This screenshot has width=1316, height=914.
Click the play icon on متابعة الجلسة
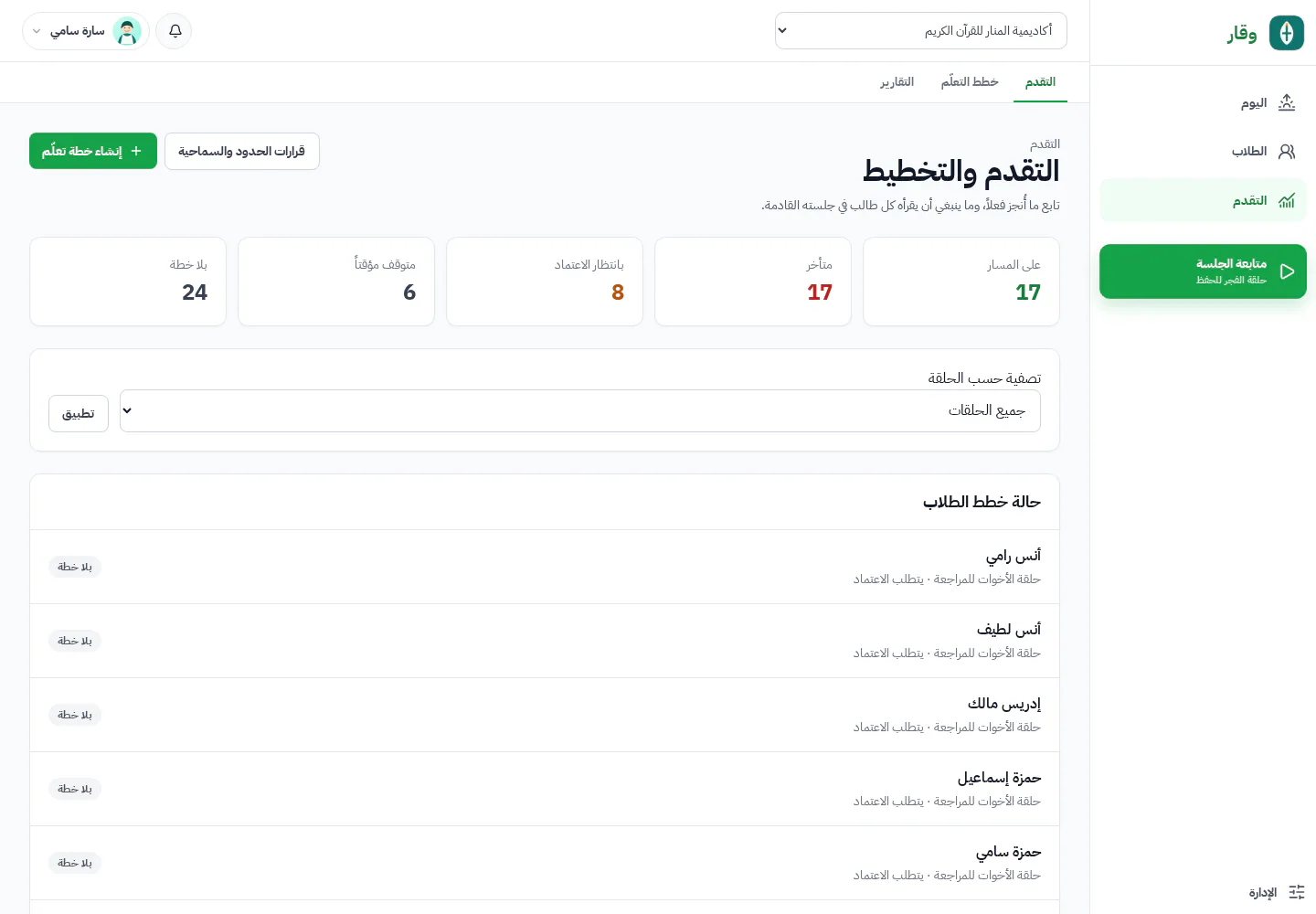pyautogui.click(x=1287, y=271)
